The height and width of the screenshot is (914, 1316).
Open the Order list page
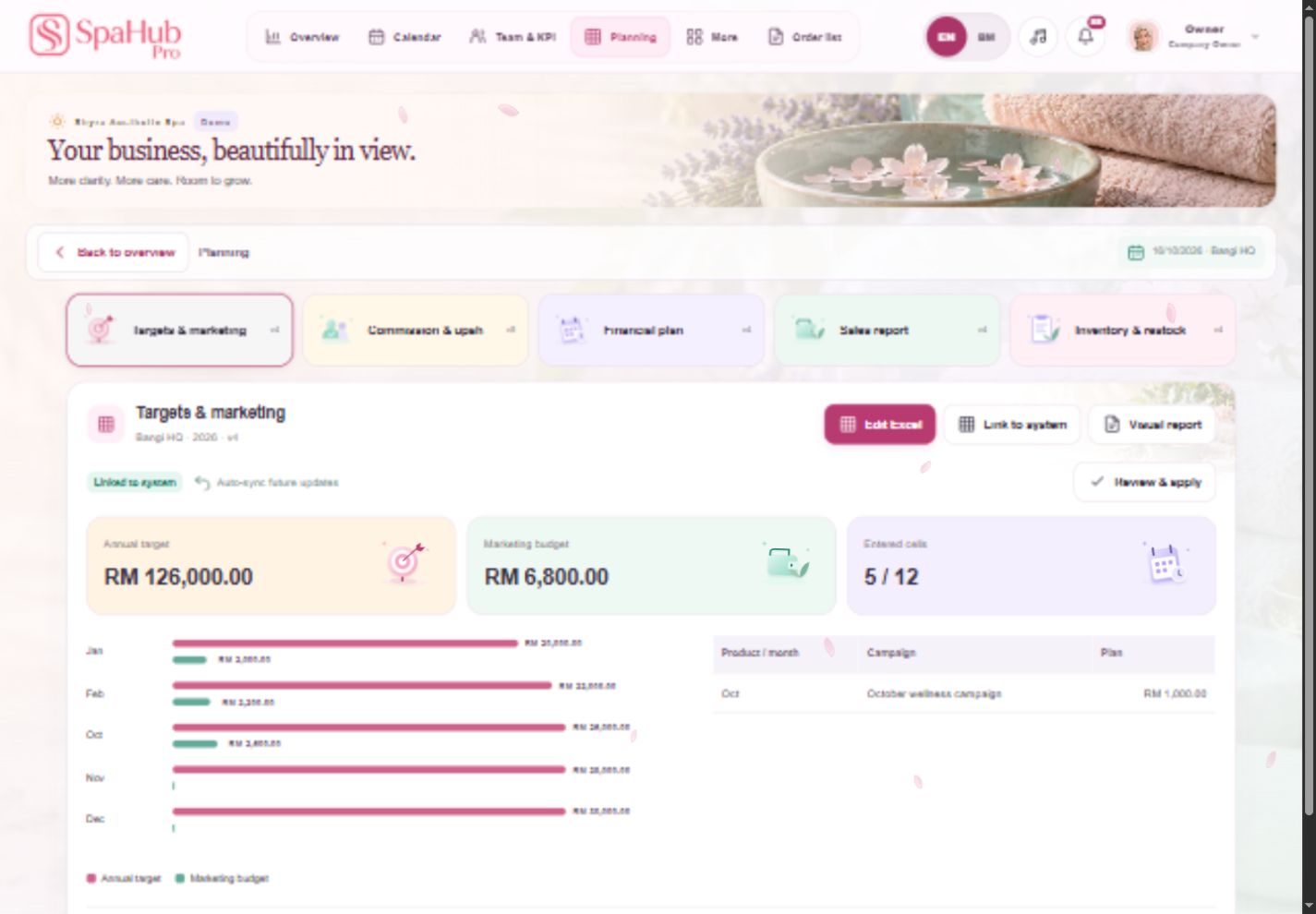pos(804,37)
